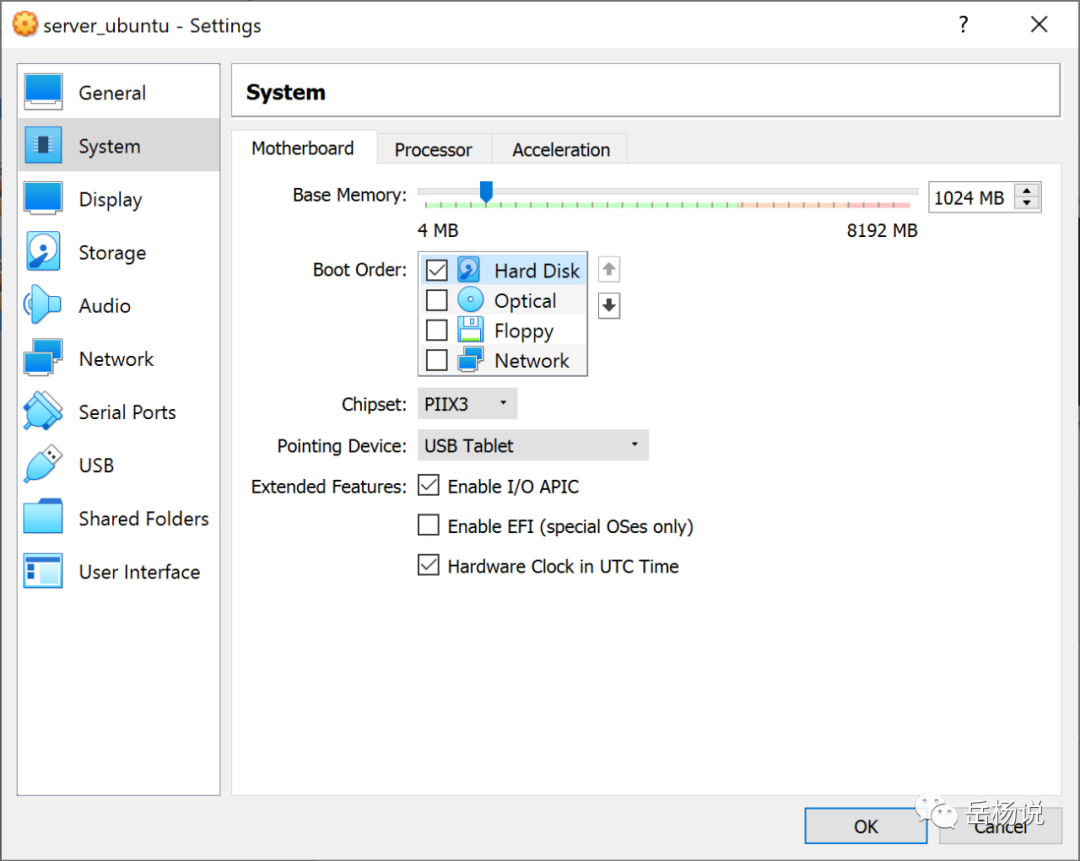Confirm settings with the OK button
Viewport: 1080px width, 861px height.
click(x=866, y=826)
